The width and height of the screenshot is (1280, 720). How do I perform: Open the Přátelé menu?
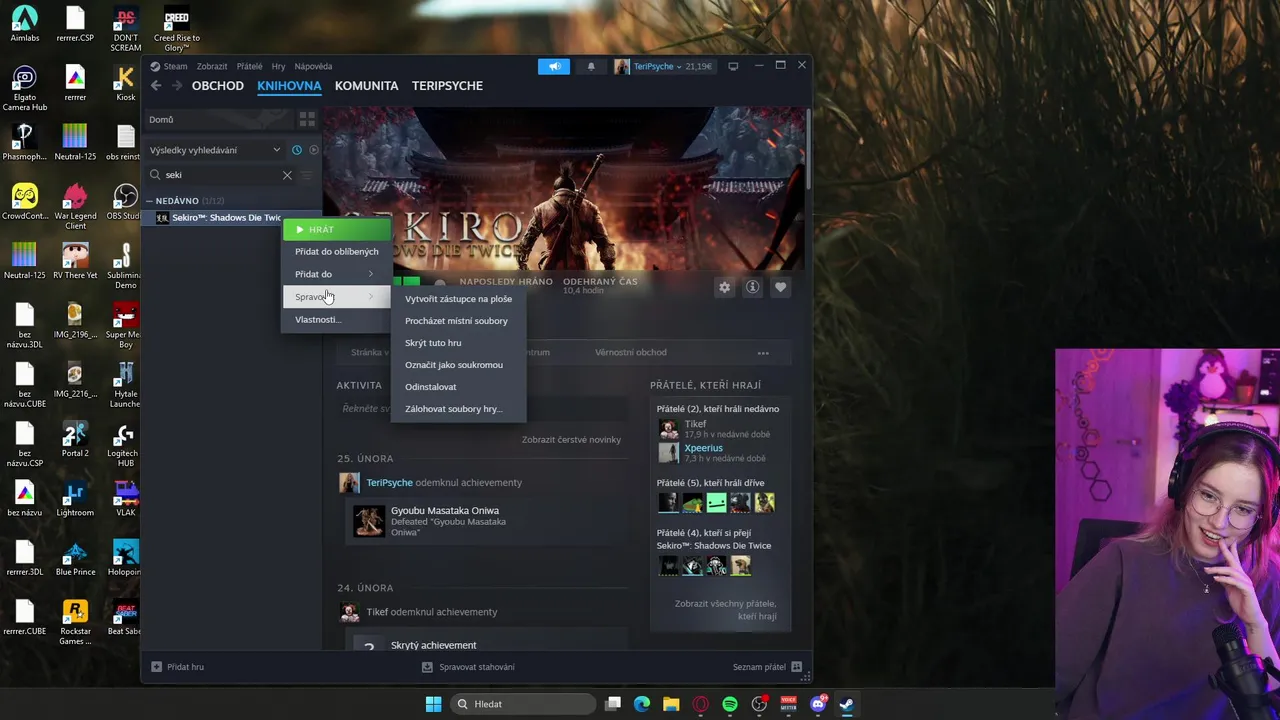tap(249, 66)
